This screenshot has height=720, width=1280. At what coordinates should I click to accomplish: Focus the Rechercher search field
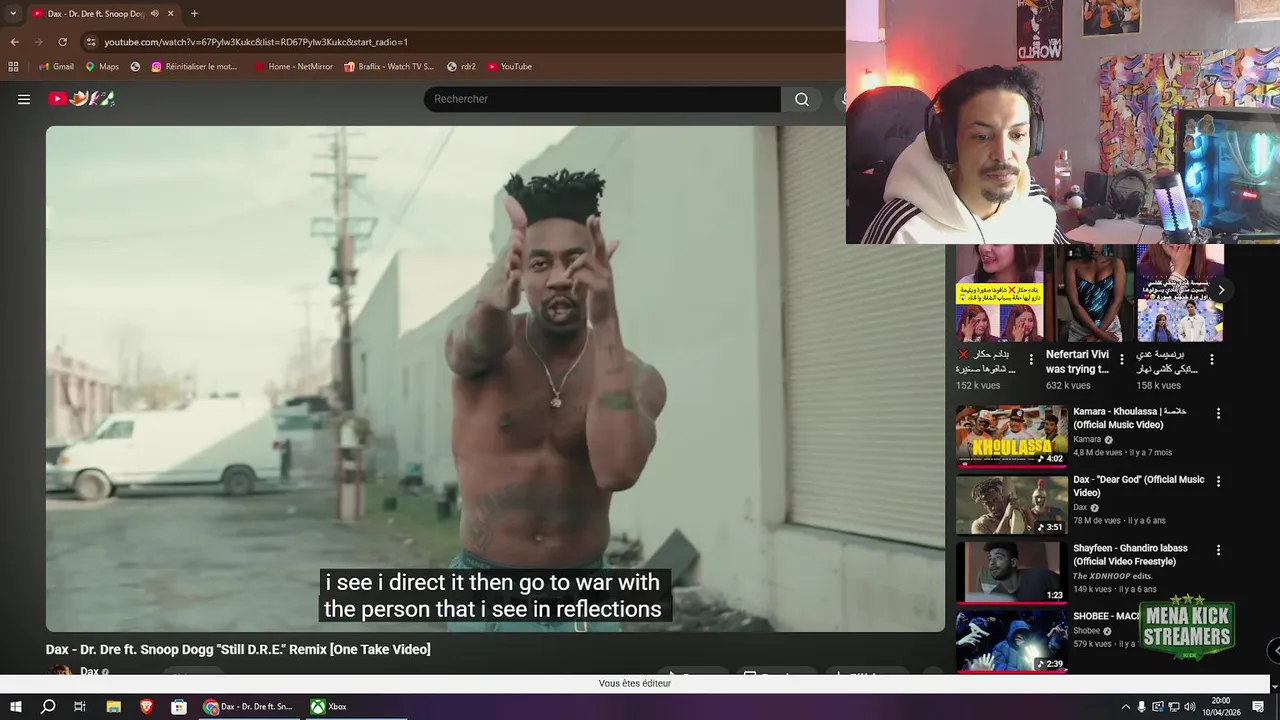coord(602,99)
